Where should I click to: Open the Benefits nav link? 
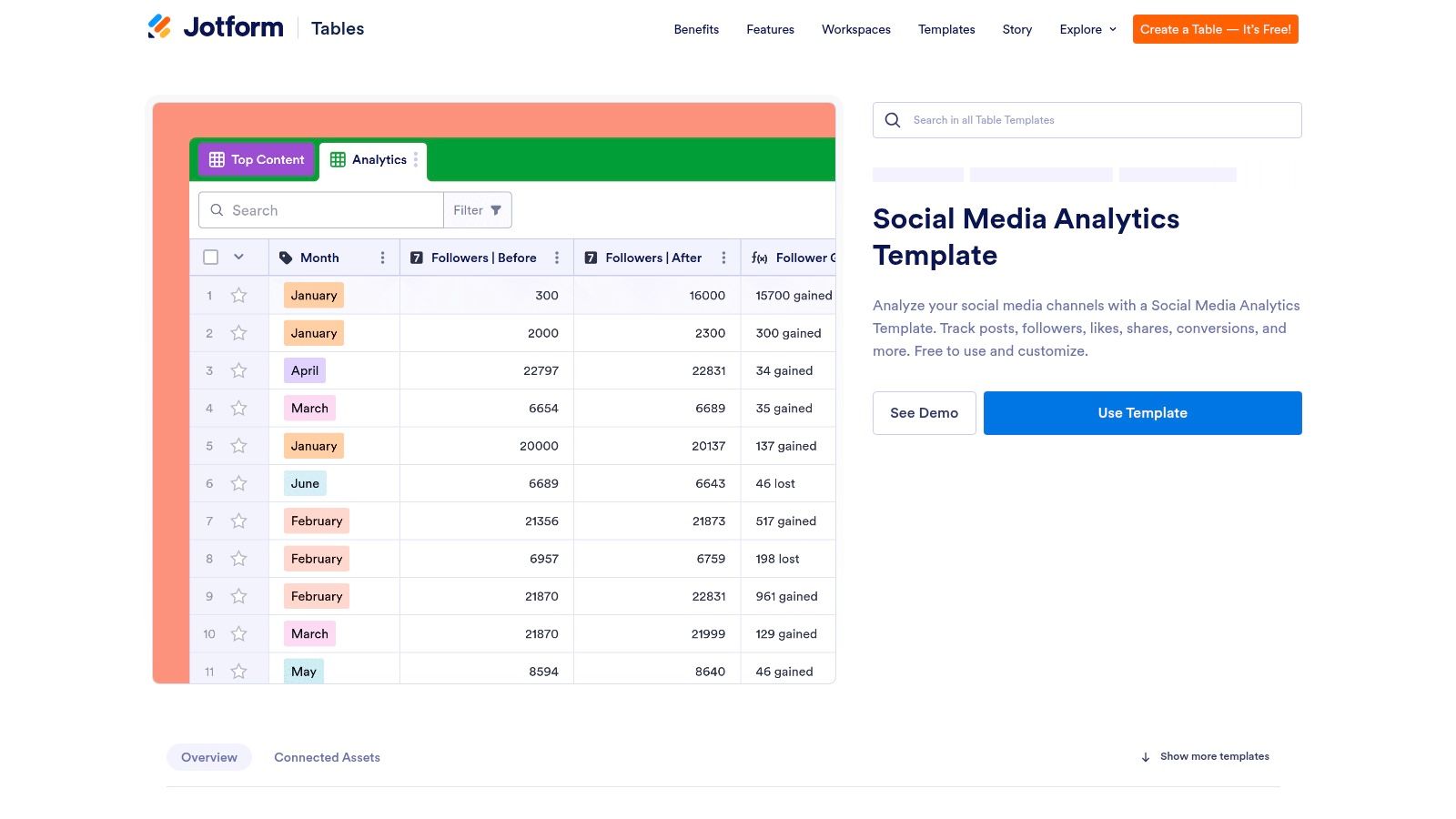[696, 29]
